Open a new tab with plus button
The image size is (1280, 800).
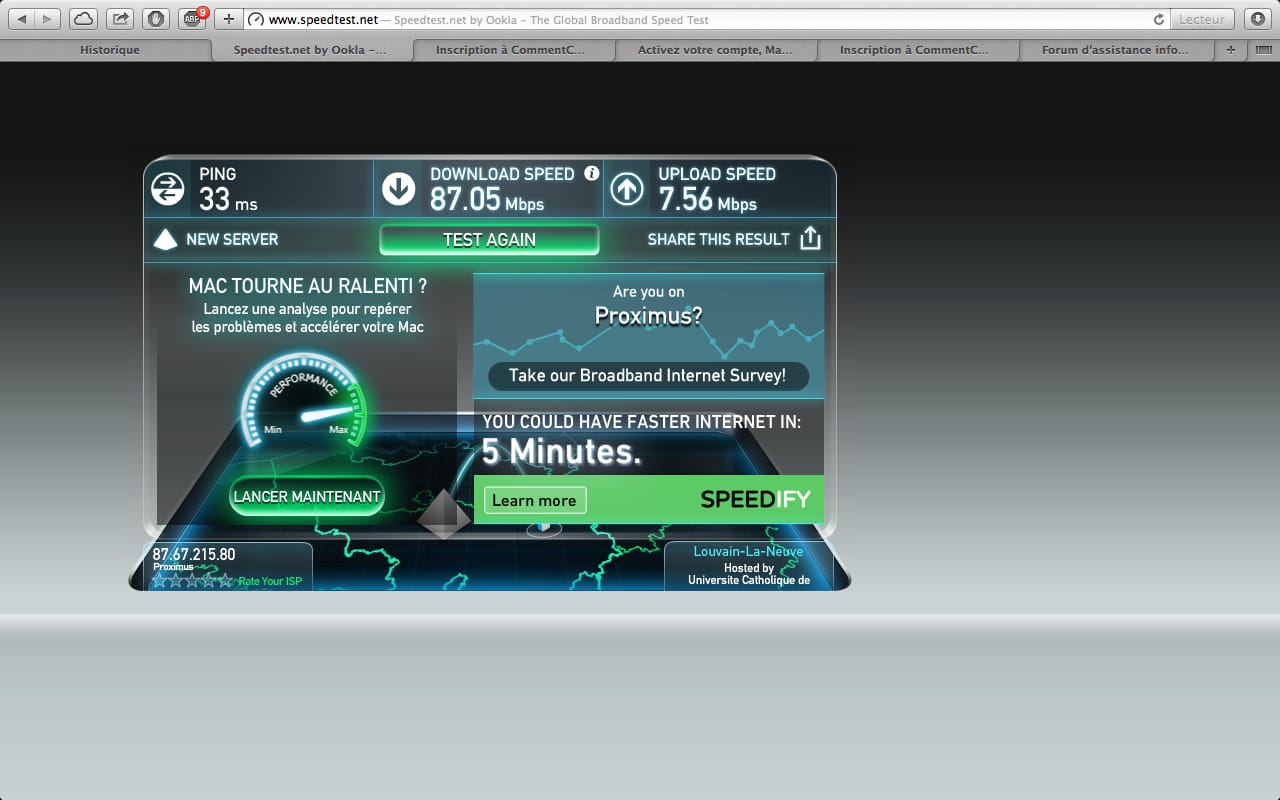click(x=1230, y=49)
